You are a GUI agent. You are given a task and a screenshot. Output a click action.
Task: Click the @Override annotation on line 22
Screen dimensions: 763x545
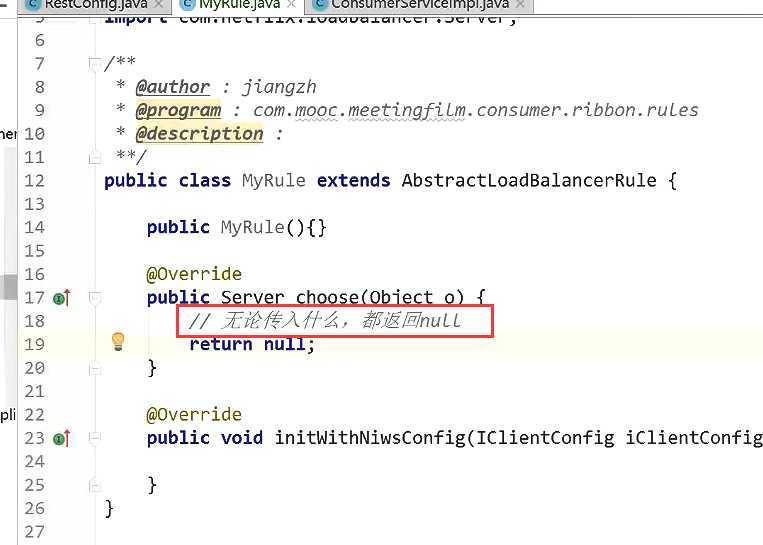coord(194,415)
